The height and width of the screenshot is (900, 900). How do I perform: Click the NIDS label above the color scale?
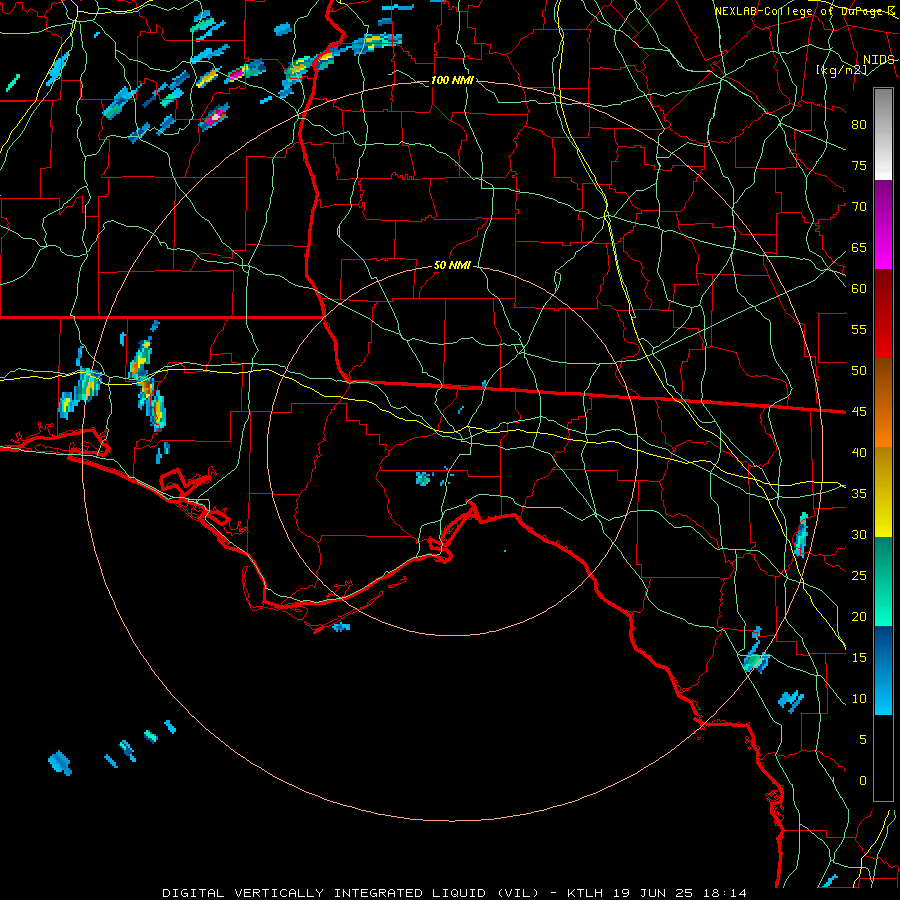[x=878, y=60]
